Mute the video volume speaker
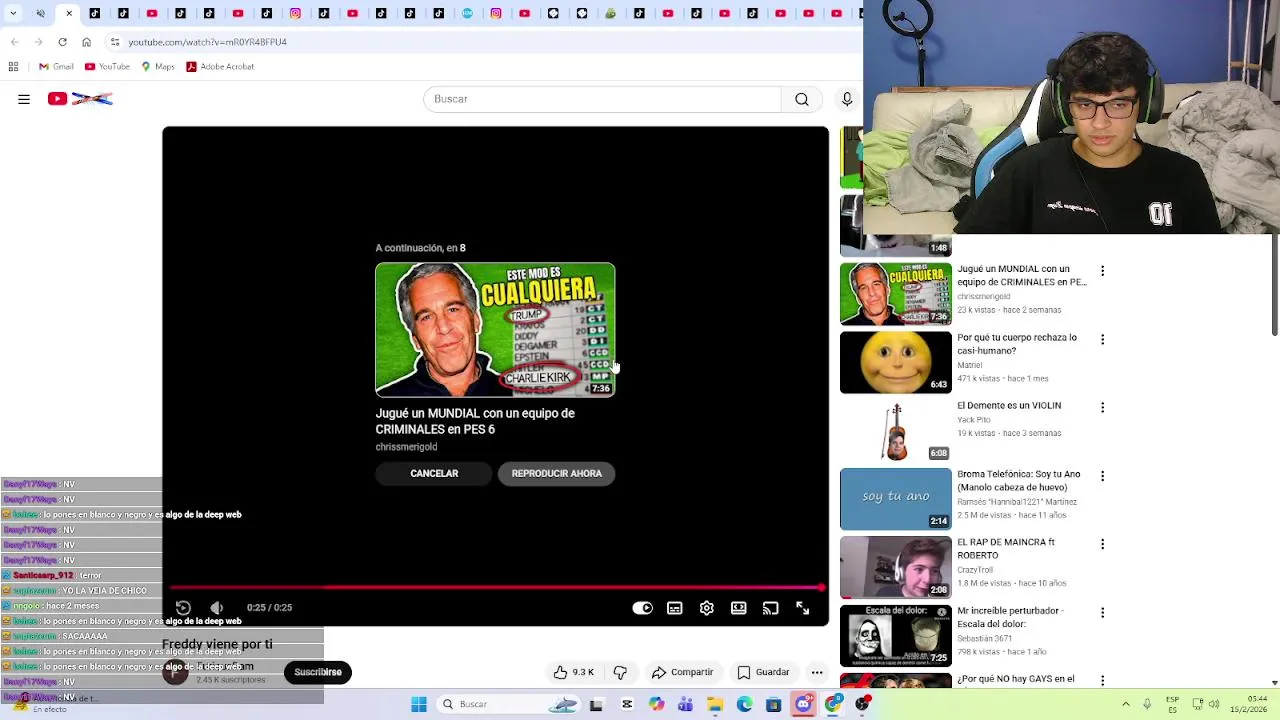The image size is (1280, 720). [x=217, y=608]
